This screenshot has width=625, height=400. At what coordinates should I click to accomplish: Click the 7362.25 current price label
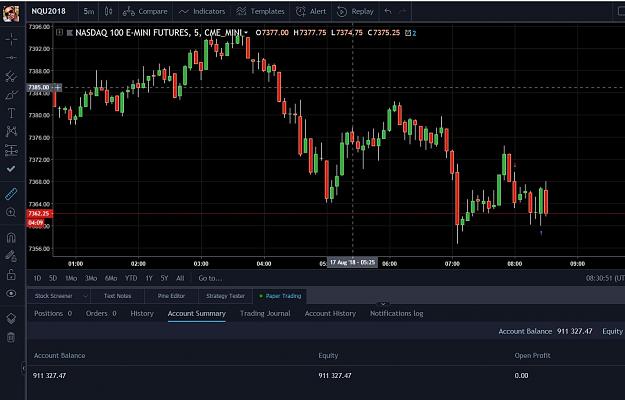click(x=38, y=214)
